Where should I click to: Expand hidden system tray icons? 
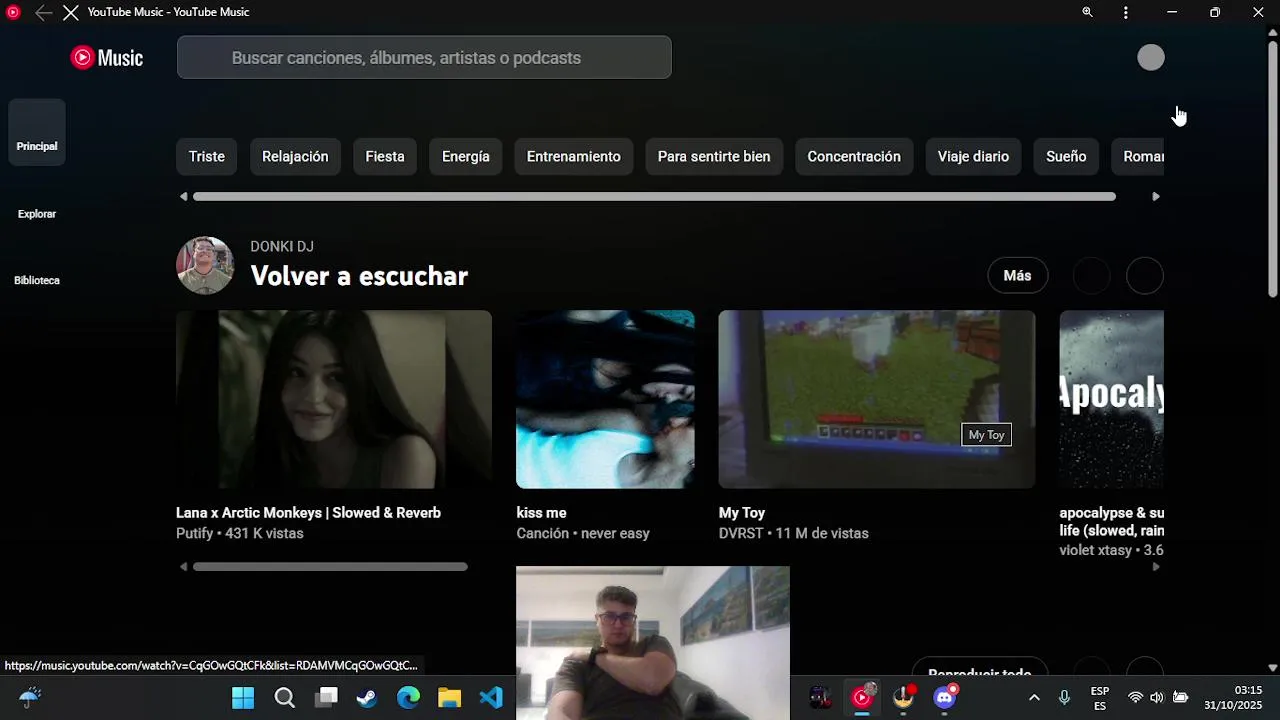click(x=1034, y=698)
